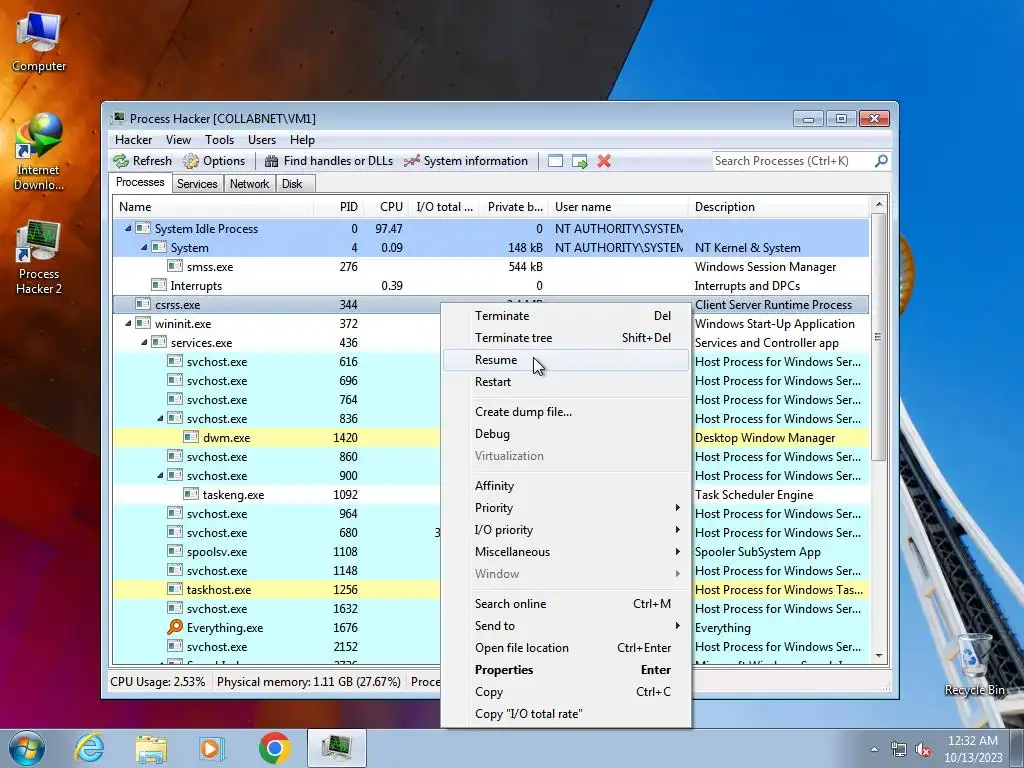Collapse svchost.exe PID 900 node
The image size is (1024, 768).
click(x=160, y=475)
